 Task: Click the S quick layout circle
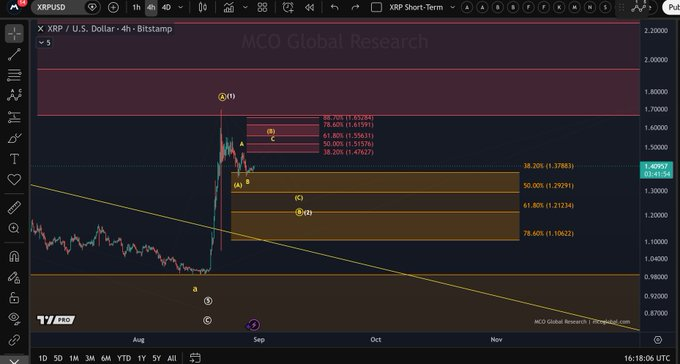click(x=605, y=7)
